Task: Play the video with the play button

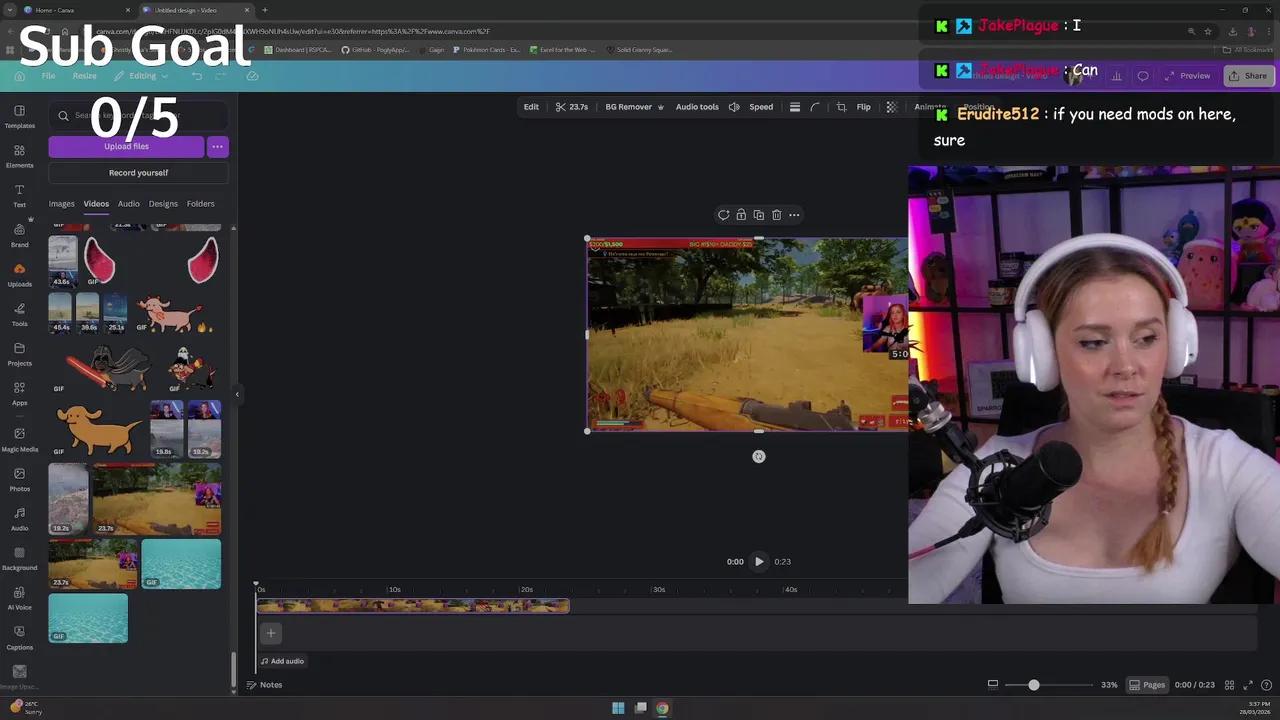Action: (759, 562)
